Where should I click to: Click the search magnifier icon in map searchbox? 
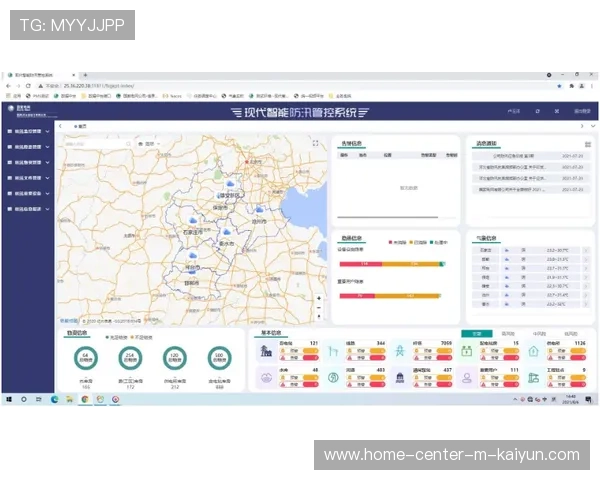click(x=126, y=144)
